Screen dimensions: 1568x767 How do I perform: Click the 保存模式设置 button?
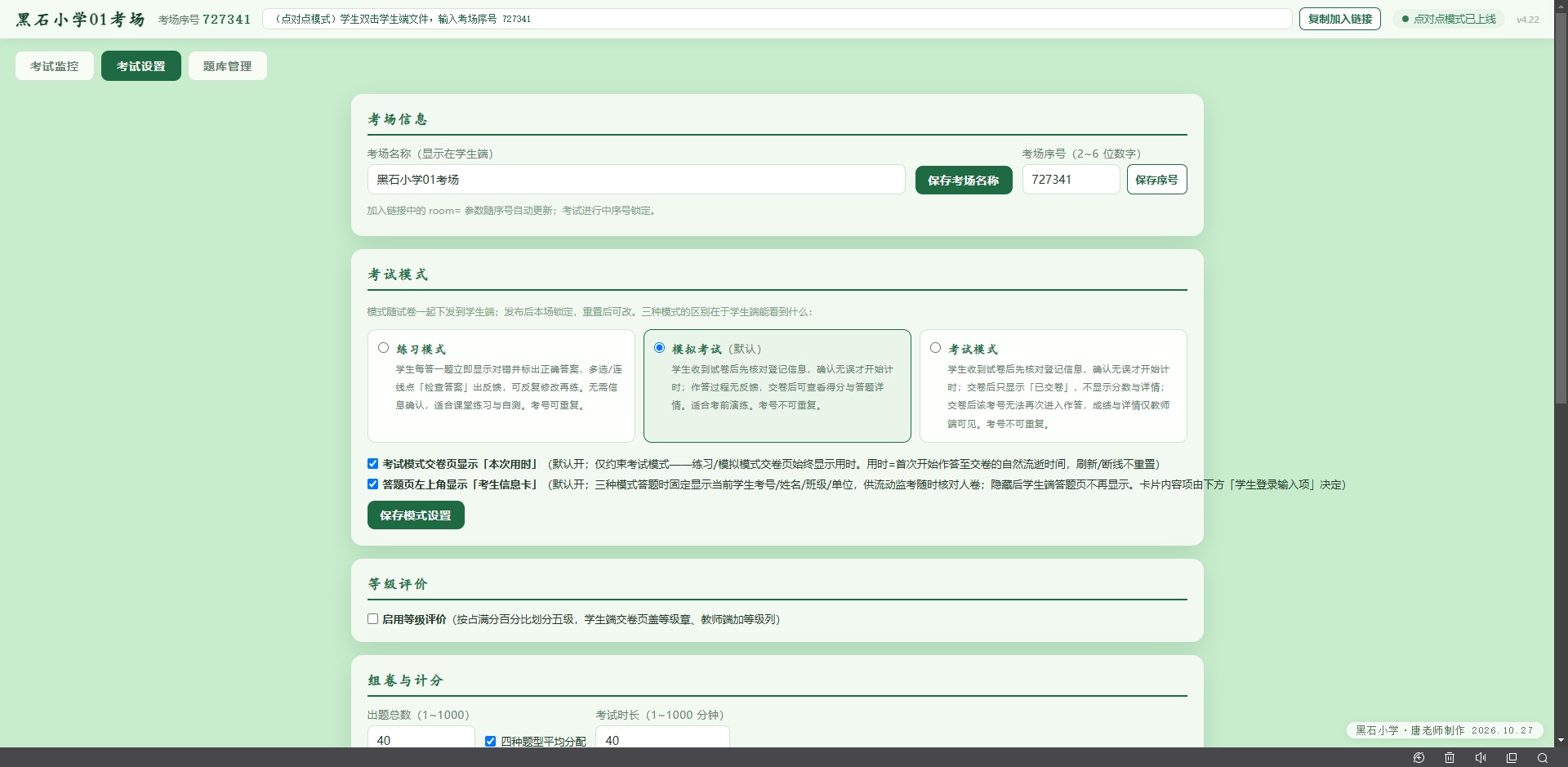click(x=416, y=515)
